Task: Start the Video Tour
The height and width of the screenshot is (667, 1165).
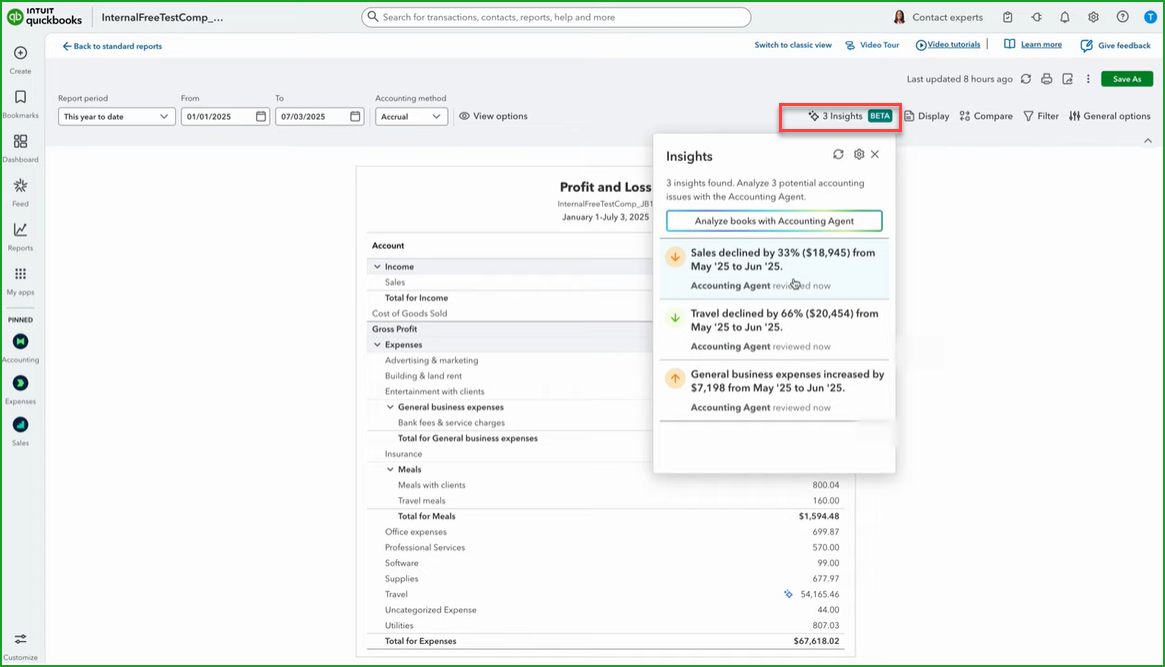Action: click(x=872, y=45)
